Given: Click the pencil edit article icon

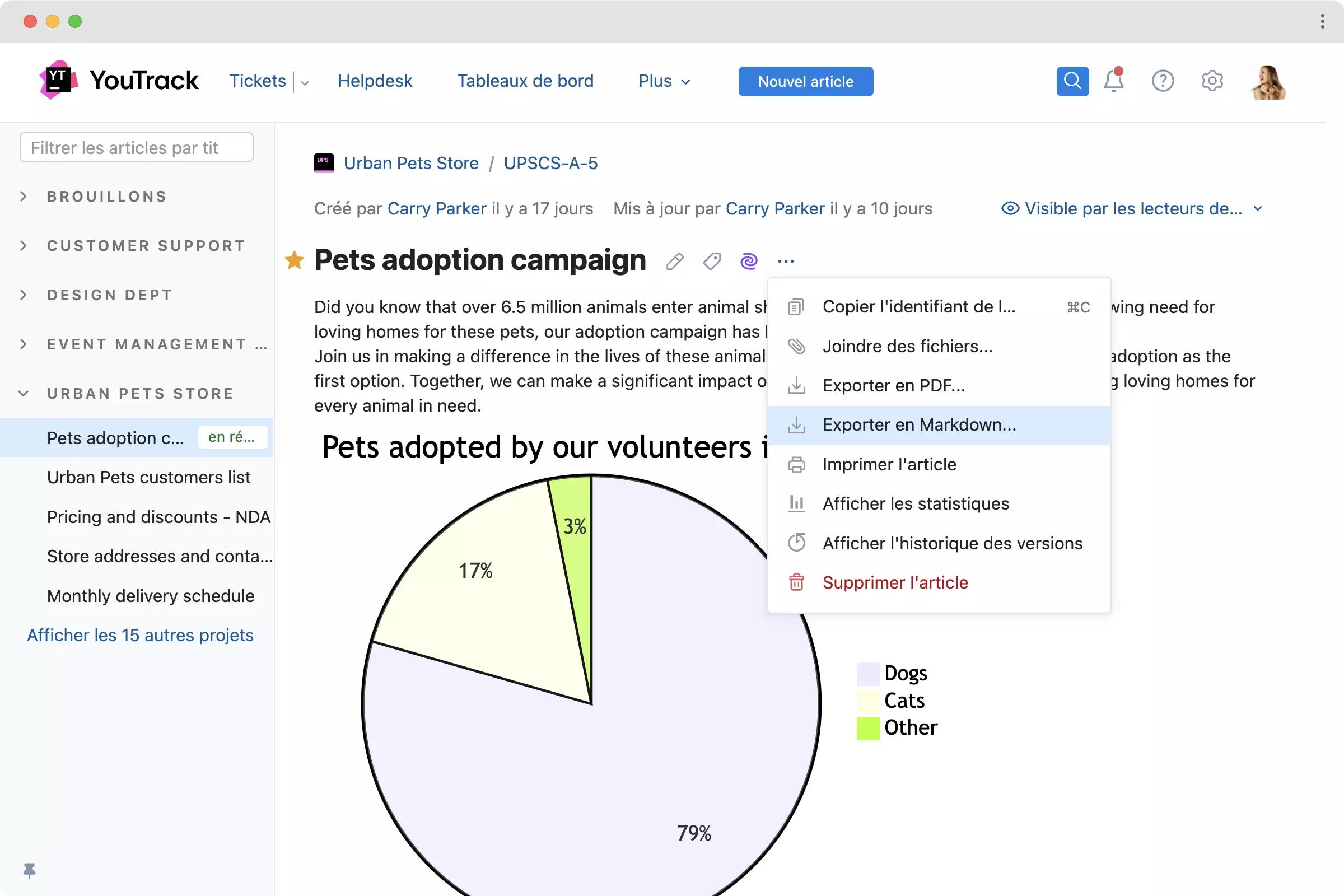Looking at the screenshot, I should coord(674,261).
